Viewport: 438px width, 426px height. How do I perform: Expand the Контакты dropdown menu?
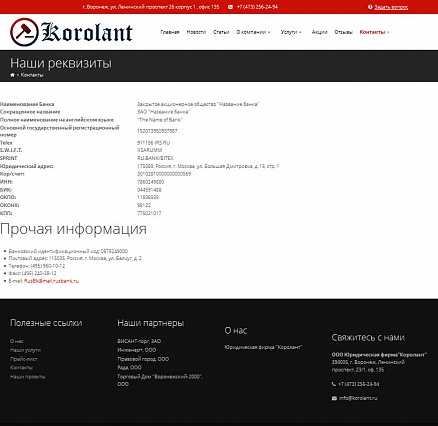tap(374, 32)
